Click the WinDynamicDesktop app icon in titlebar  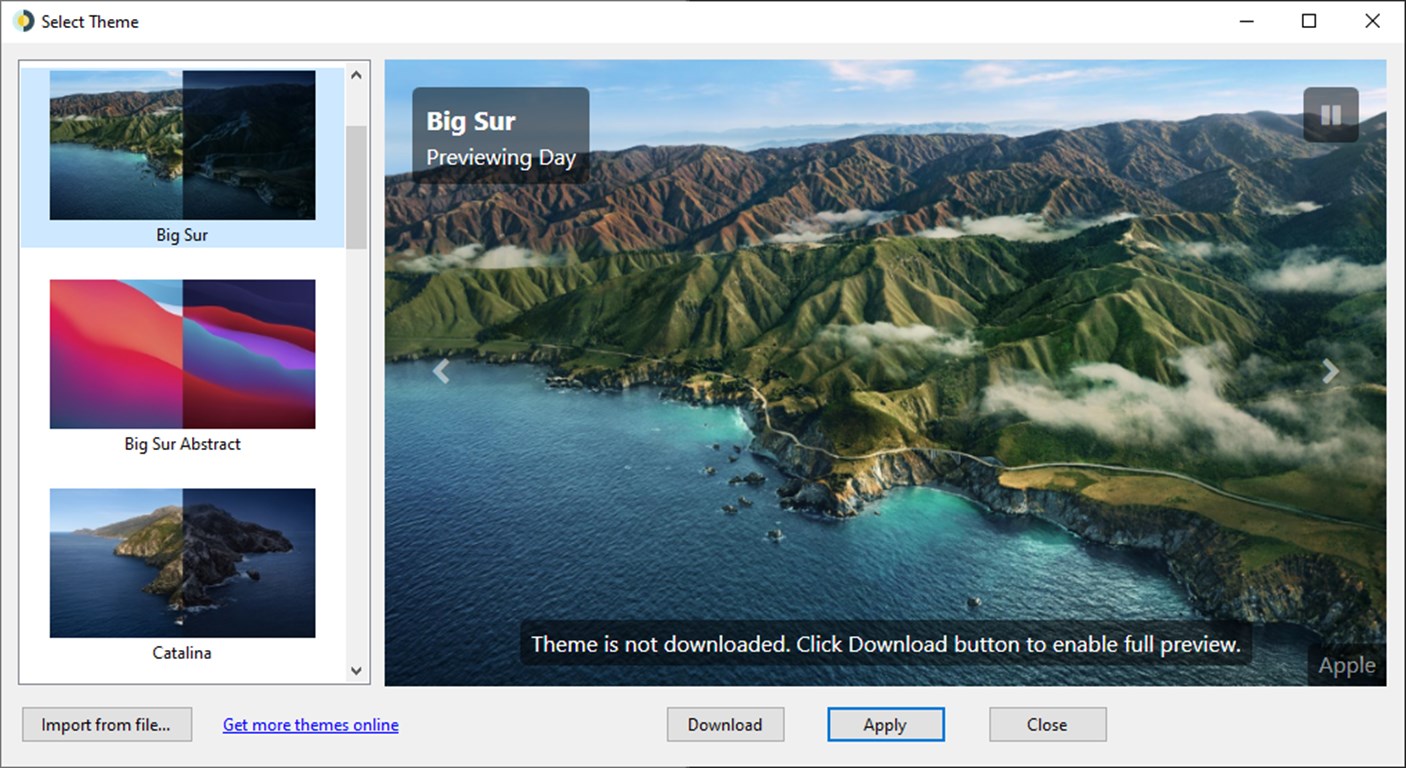click(20, 20)
